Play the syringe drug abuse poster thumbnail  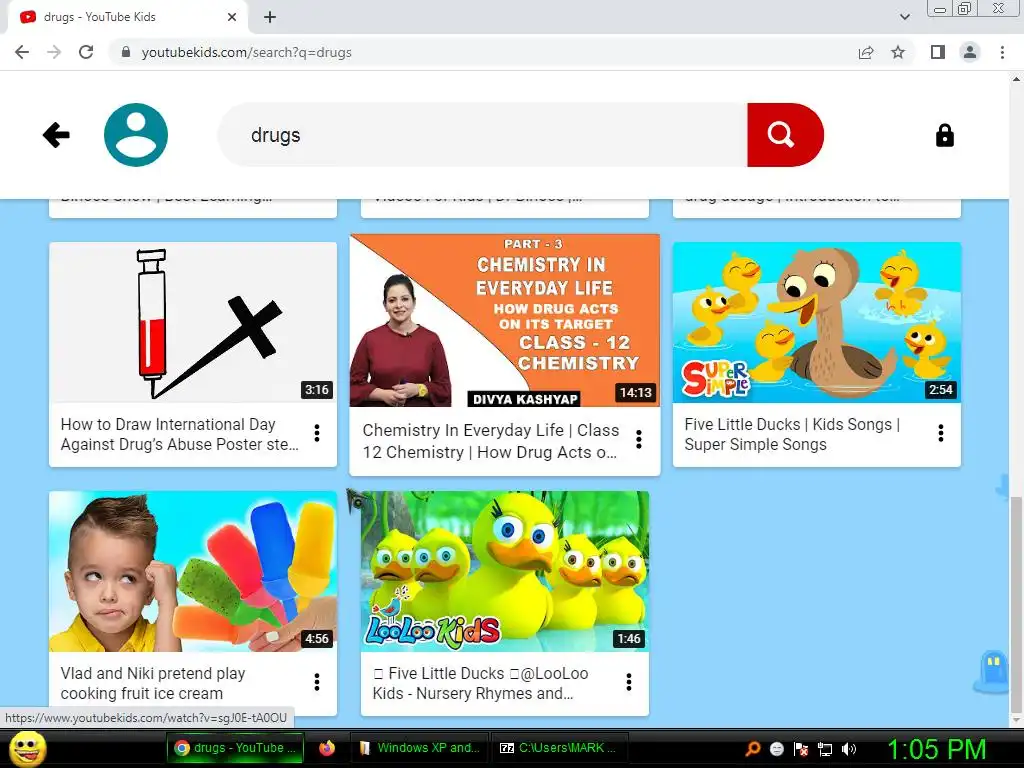click(x=193, y=323)
